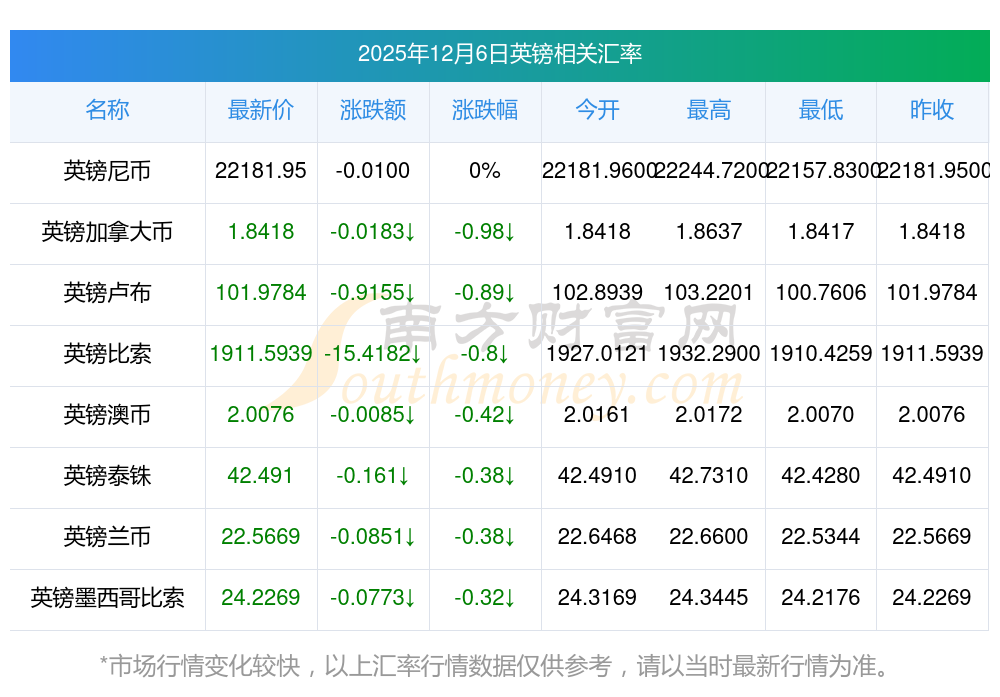Click the 今开 column header
The width and height of the screenshot is (1000, 697).
tap(597, 110)
